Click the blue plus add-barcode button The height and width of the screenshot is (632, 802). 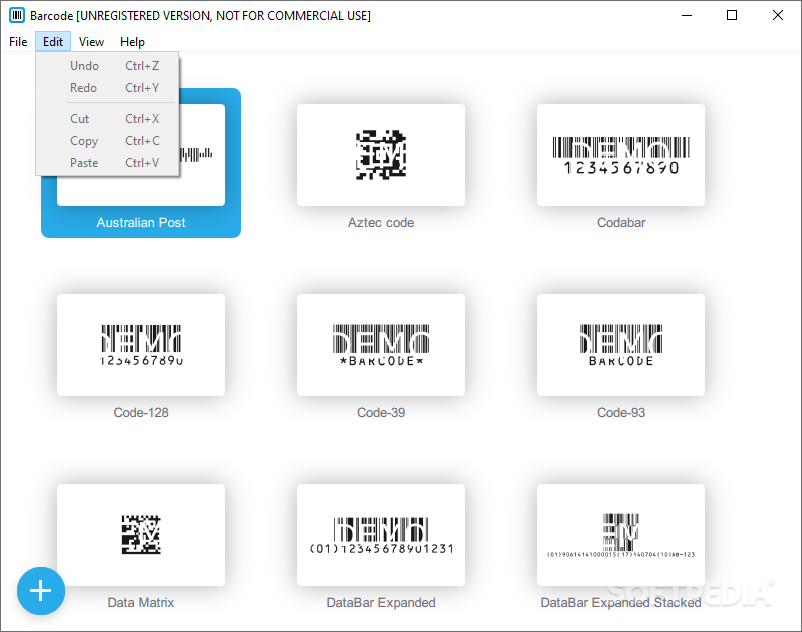[41, 591]
